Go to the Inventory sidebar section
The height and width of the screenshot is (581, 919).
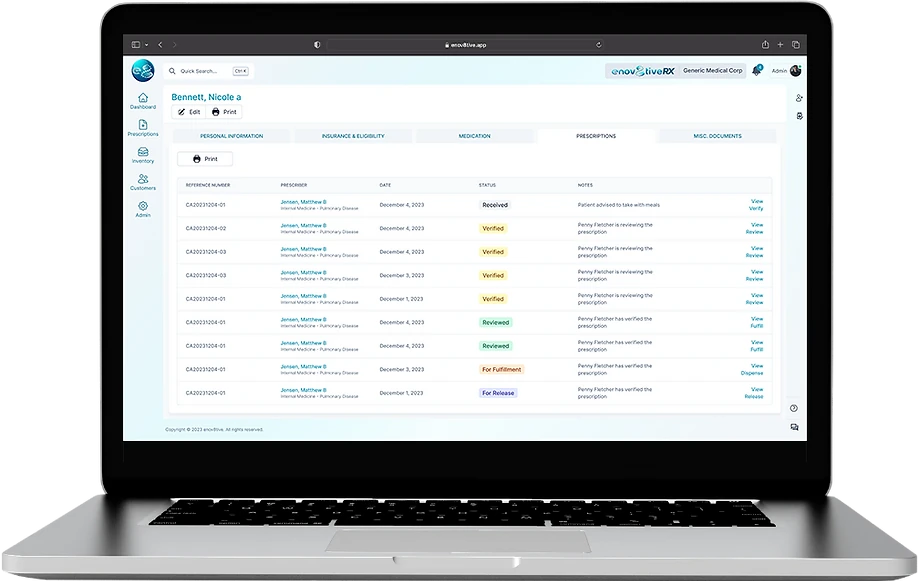tap(142, 155)
